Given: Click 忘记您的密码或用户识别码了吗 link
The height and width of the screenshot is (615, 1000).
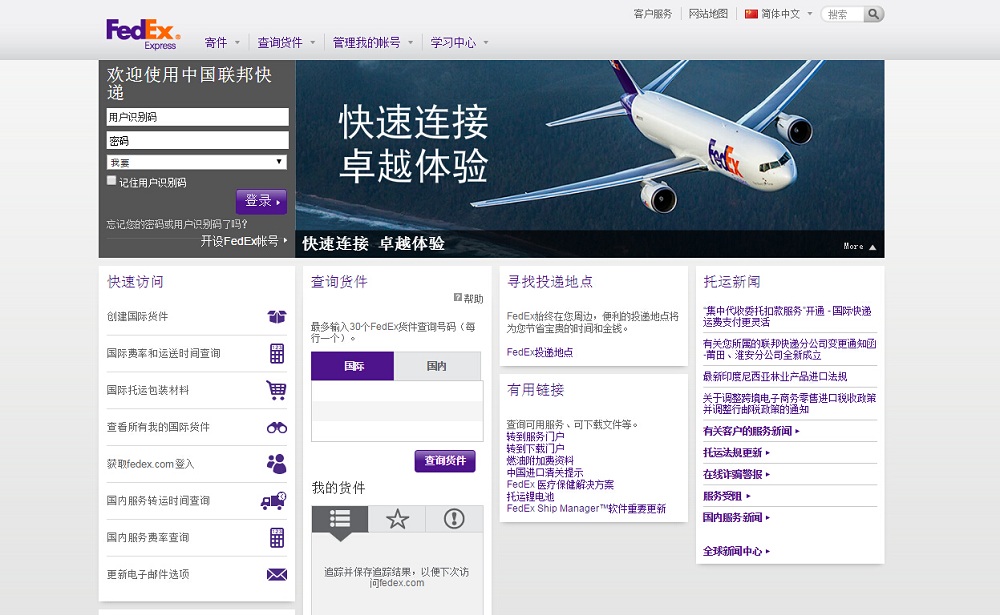Looking at the screenshot, I should (x=177, y=224).
